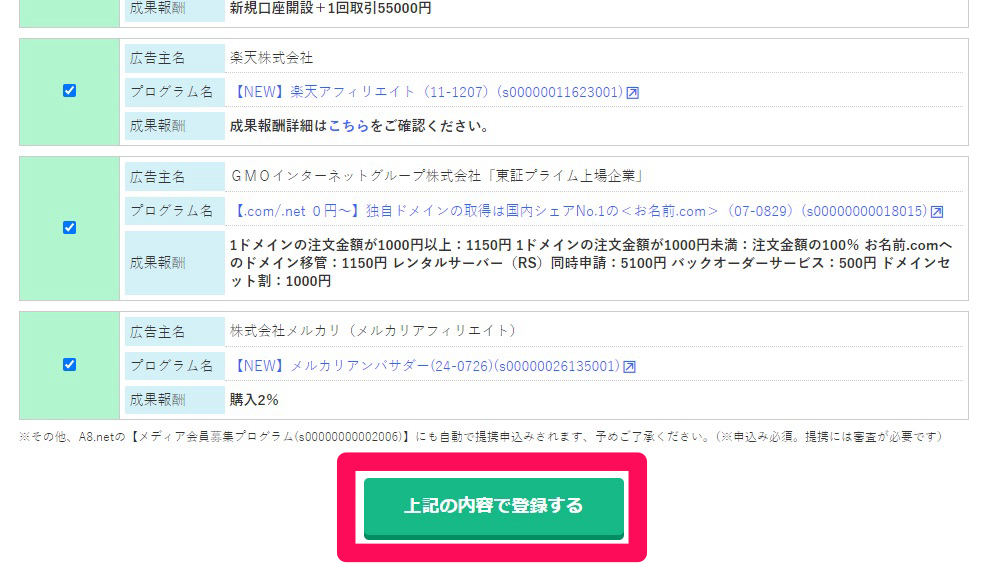The image size is (995, 567).
Task: Uncheck the 楽天株式会社 program checkbox
Action: point(70,91)
